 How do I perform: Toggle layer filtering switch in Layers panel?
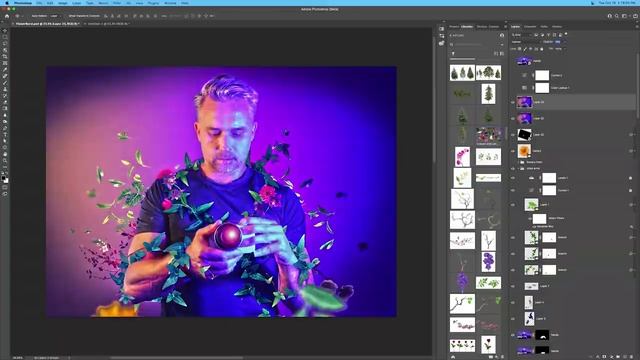566,34
